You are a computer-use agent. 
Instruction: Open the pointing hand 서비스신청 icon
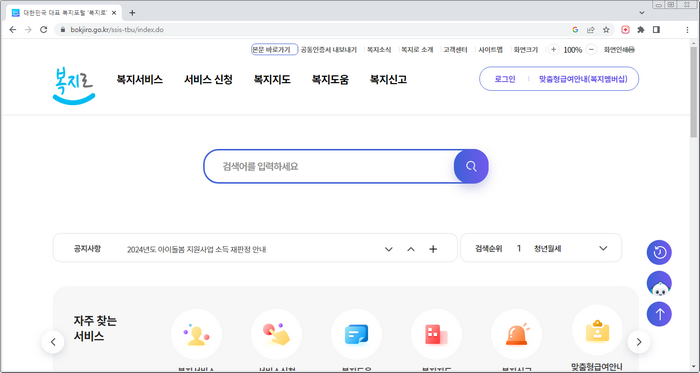coord(276,334)
